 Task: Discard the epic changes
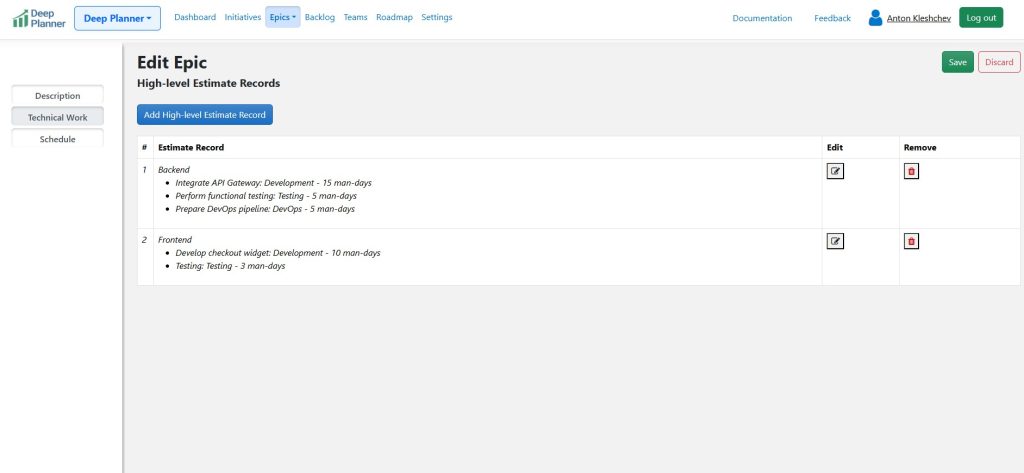(x=998, y=62)
